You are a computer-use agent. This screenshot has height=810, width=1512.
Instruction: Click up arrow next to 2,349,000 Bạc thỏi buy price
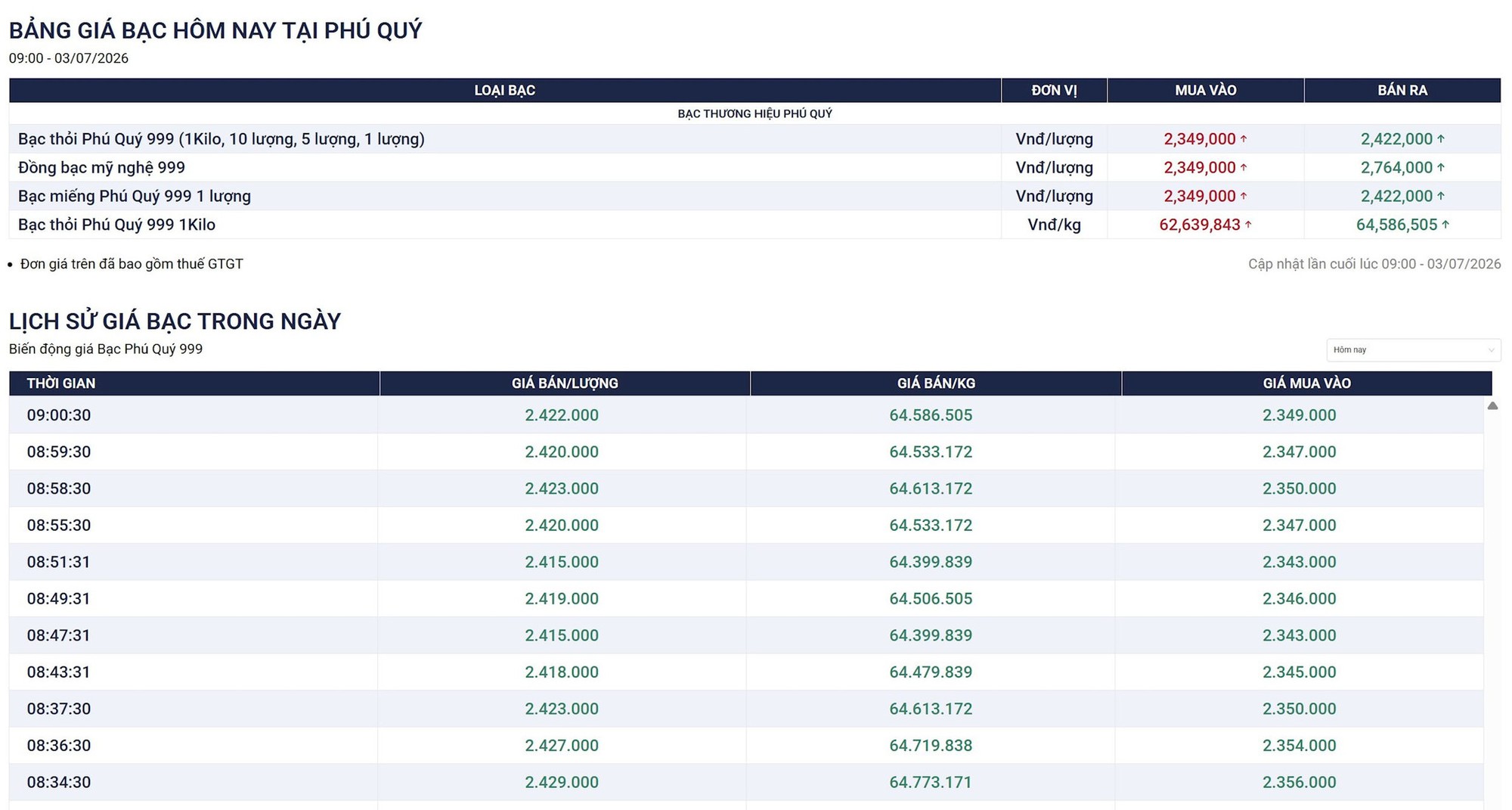pyautogui.click(x=1244, y=139)
